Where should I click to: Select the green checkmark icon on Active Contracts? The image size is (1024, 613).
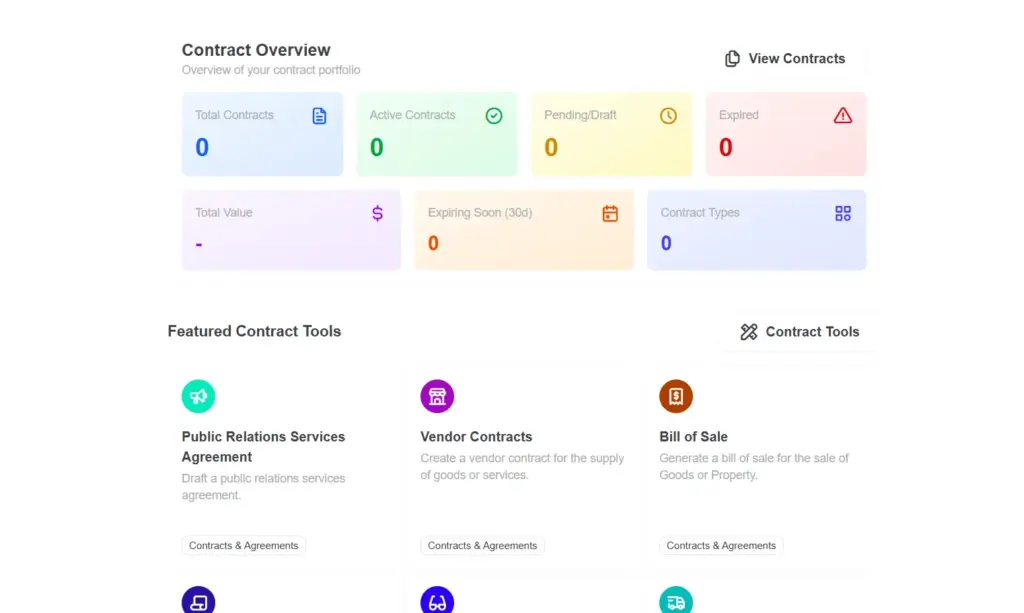click(494, 115)
